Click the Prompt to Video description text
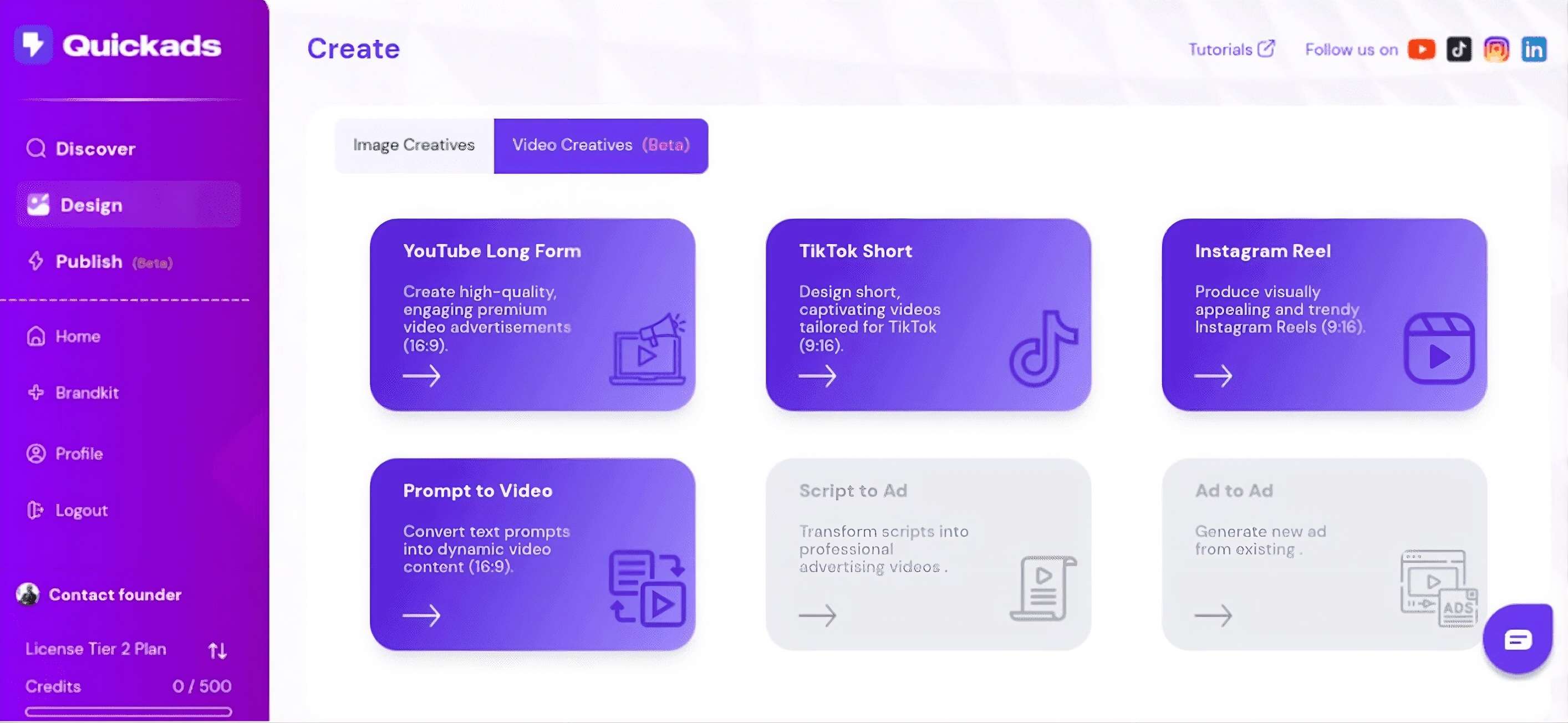Viewport: 1568px width, 723px height. click(486, 549)
